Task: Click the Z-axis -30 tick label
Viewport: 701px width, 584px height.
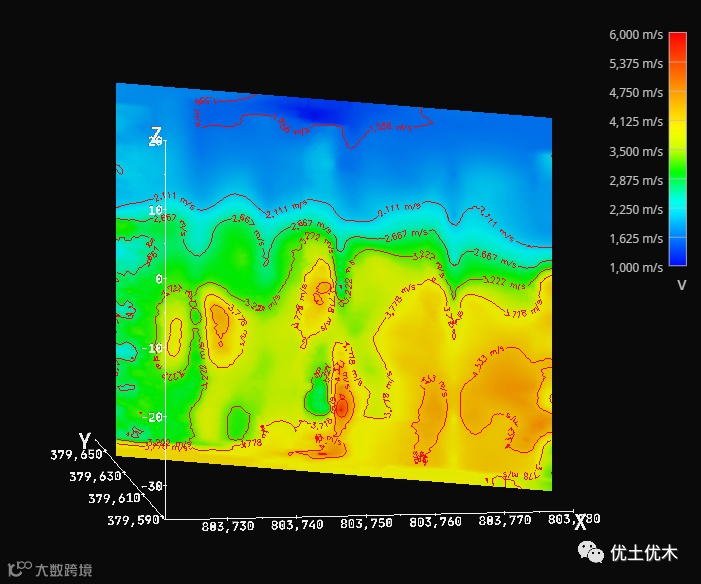Action: tap(152, 486)
